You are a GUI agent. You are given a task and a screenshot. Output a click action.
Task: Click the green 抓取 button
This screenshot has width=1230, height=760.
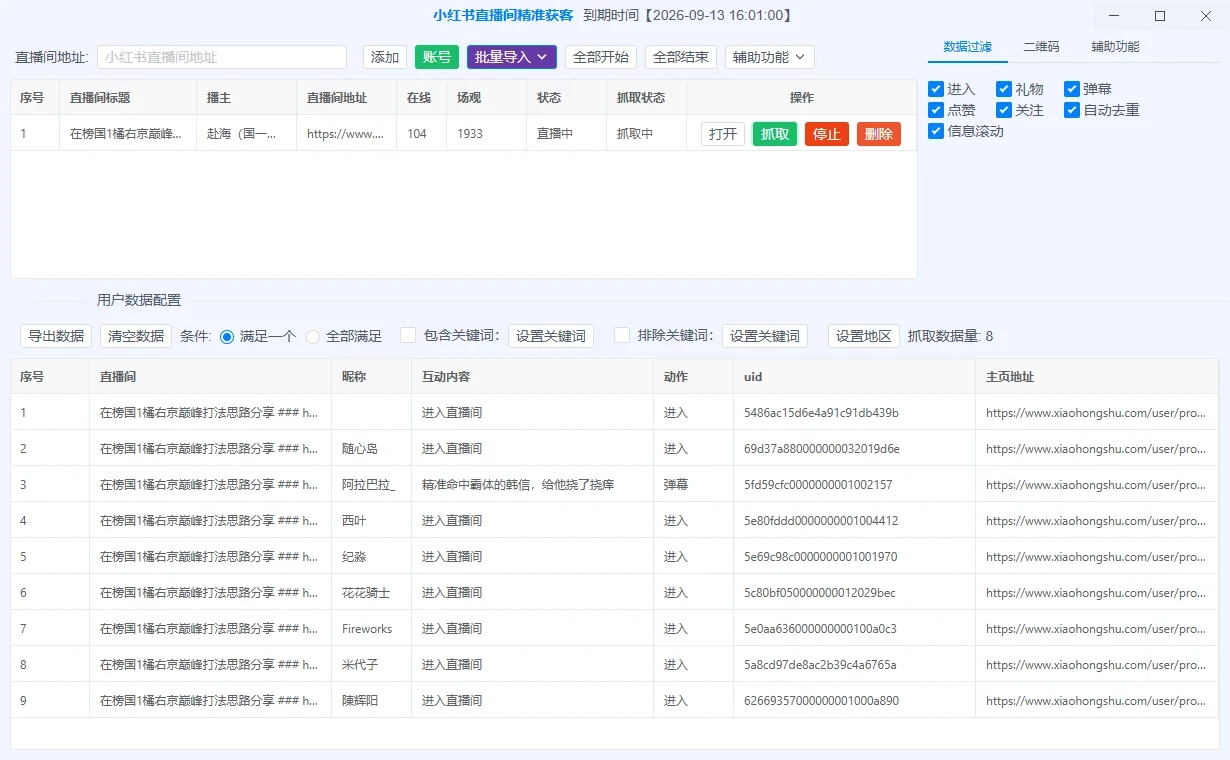(775, 134)
